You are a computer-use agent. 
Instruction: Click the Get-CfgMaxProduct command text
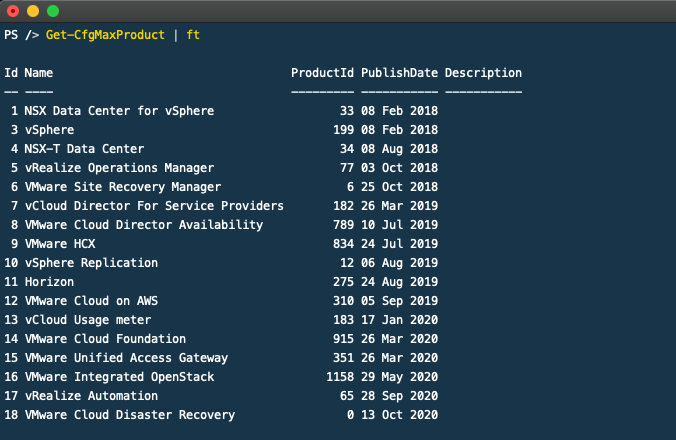[105, 35]
